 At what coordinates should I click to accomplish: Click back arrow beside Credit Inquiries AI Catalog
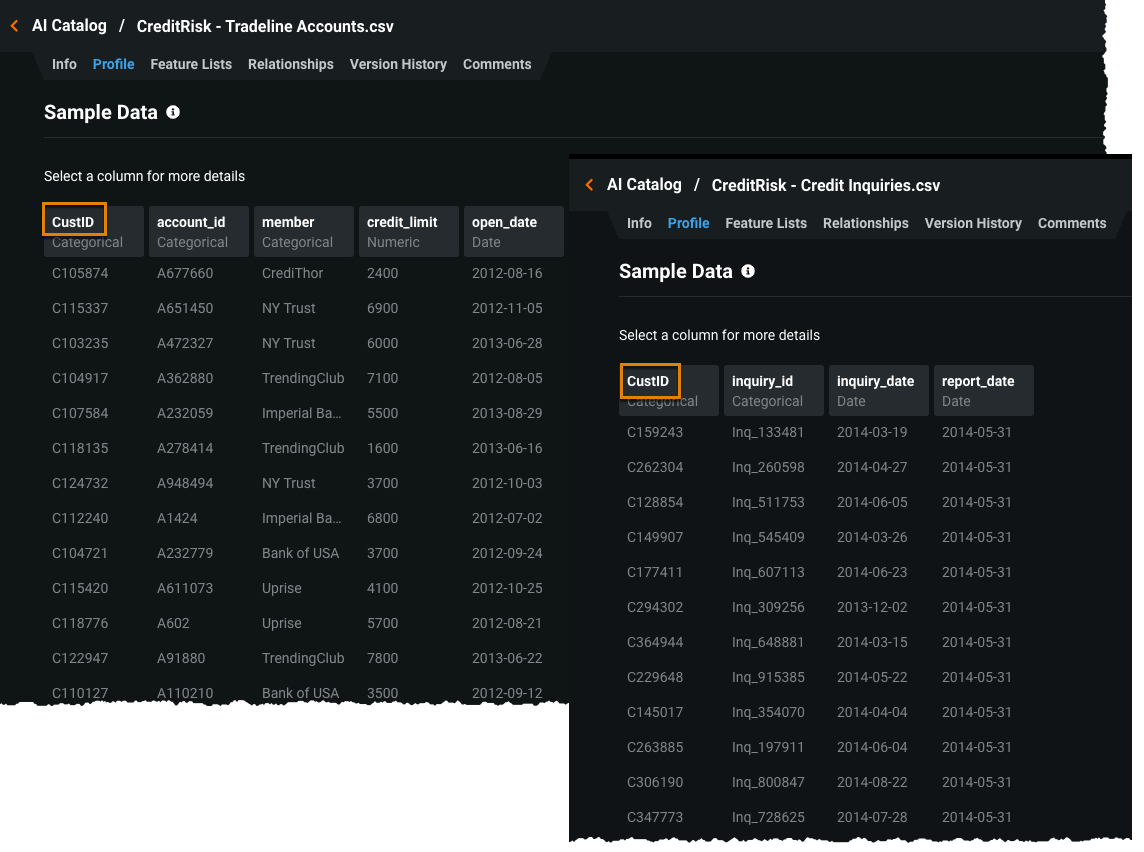pyautogui.click(x=589, y=185)
